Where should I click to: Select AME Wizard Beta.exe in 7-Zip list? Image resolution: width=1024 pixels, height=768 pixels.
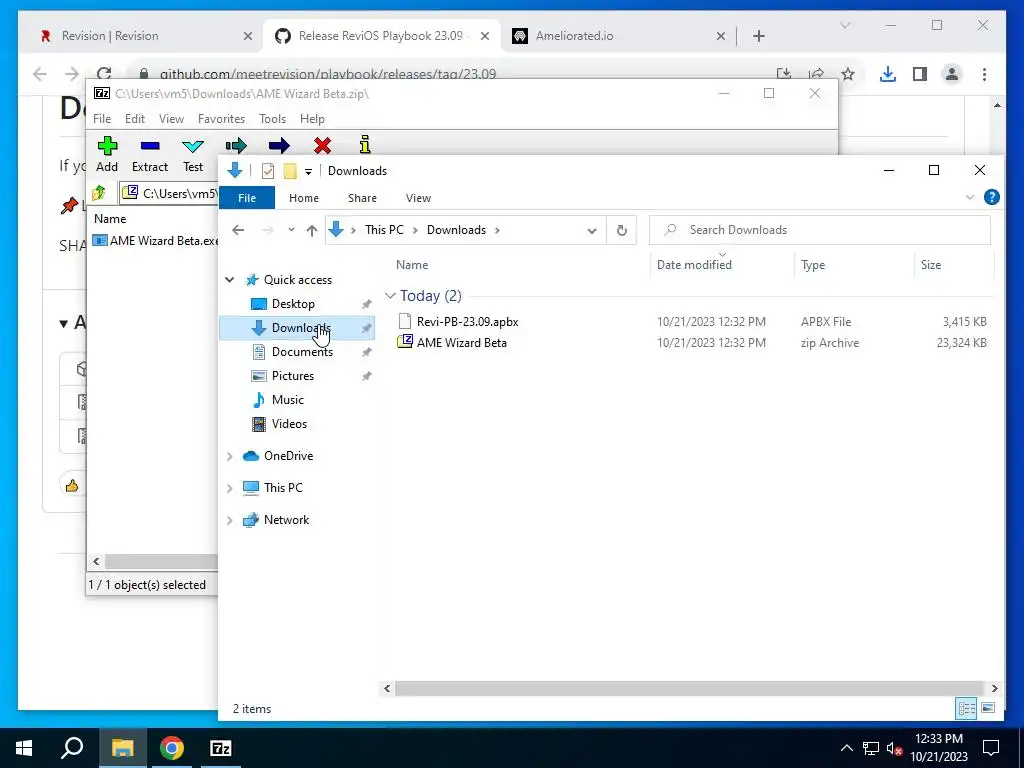point(155,240)
